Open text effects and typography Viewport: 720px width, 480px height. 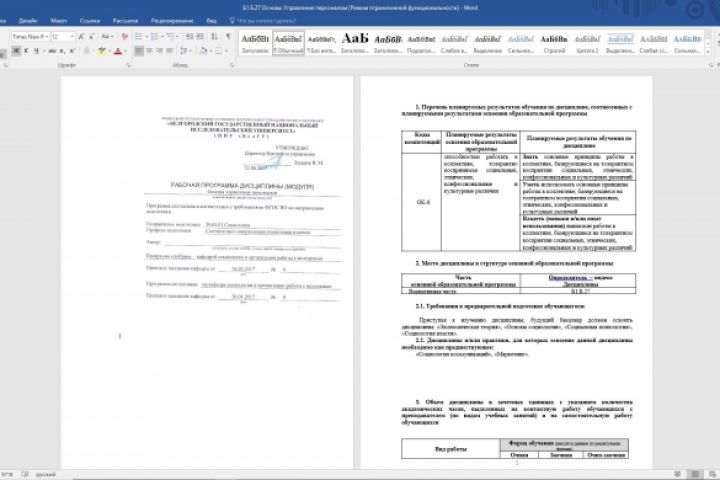87,51
